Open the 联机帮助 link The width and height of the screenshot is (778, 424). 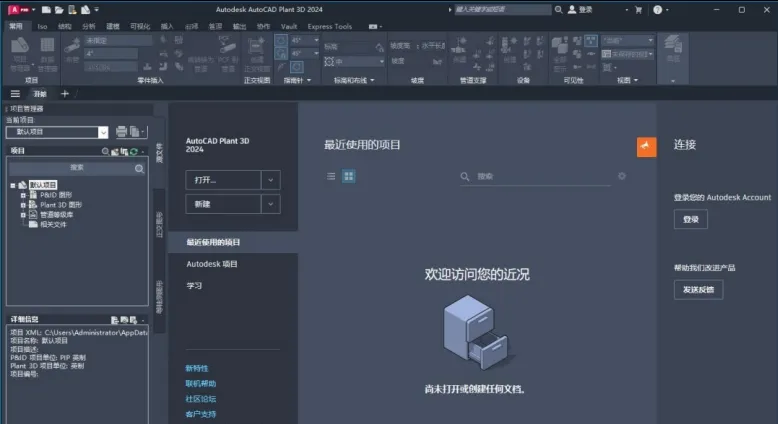tap(200, 383)
